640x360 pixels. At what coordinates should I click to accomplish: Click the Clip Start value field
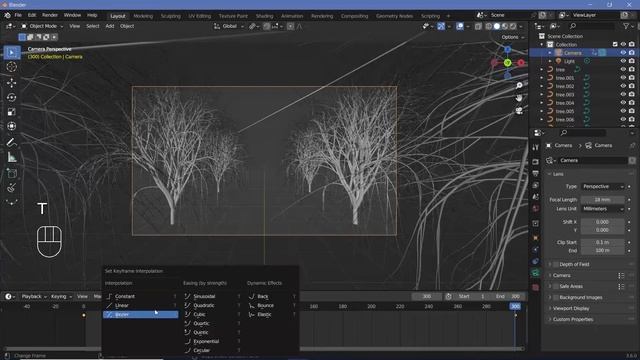(x=603, y=242)
